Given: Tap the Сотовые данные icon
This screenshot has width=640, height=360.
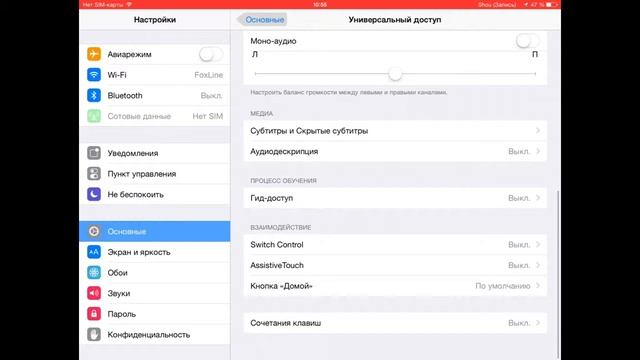Looking at the screenshot, I should pos(94,116).
